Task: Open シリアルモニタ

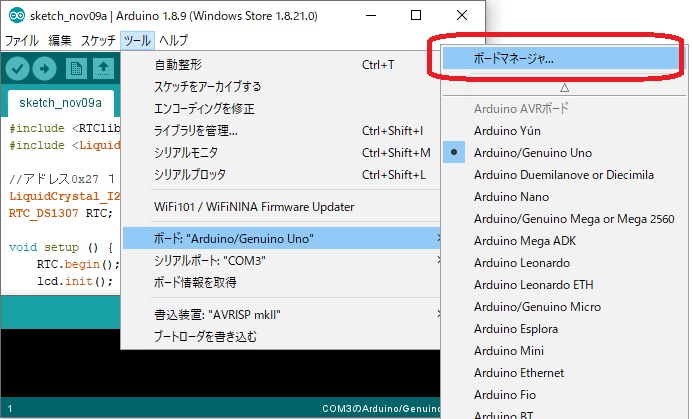Action: coord(281,153)
